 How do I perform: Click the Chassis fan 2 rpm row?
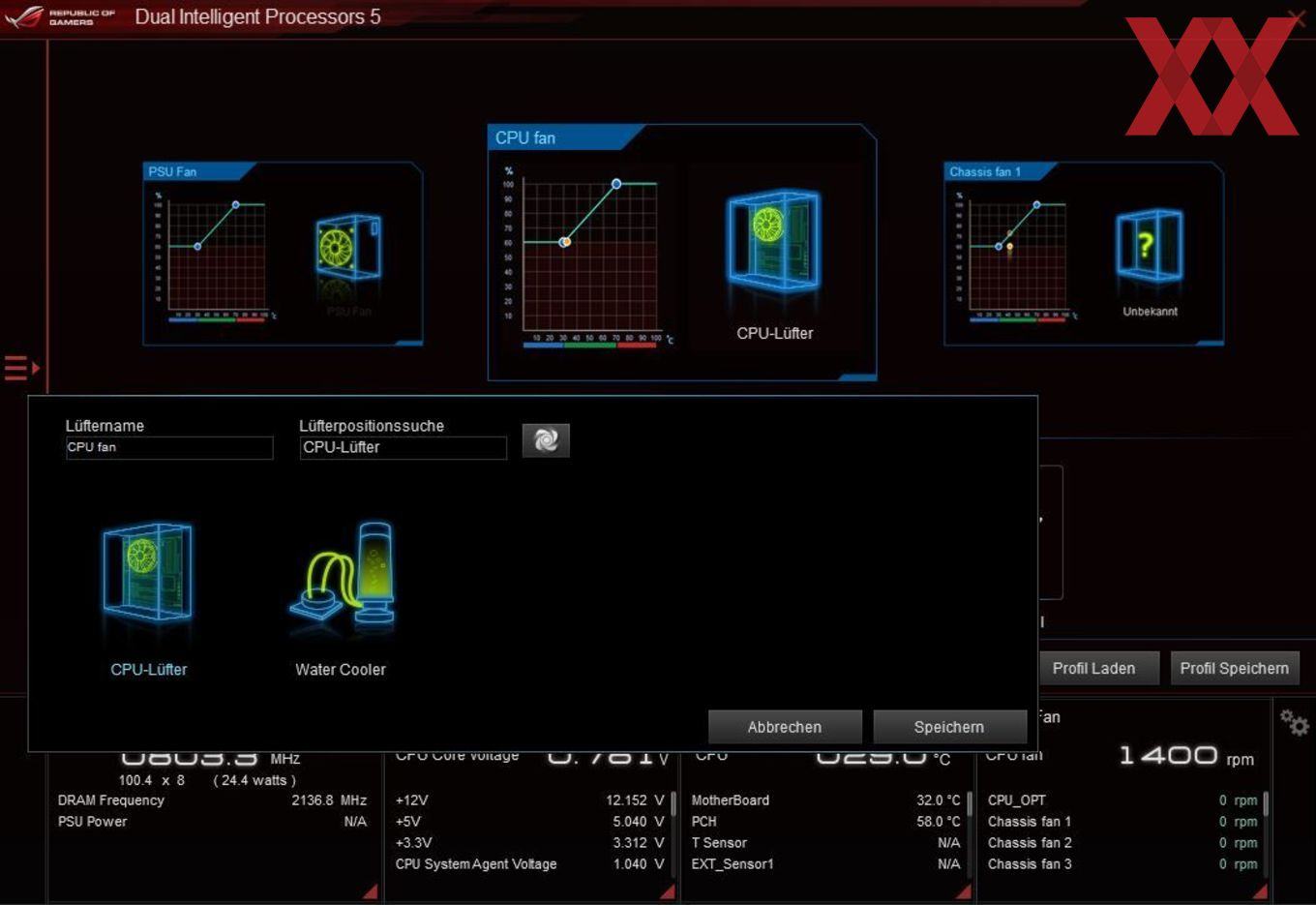(1122, 843)
